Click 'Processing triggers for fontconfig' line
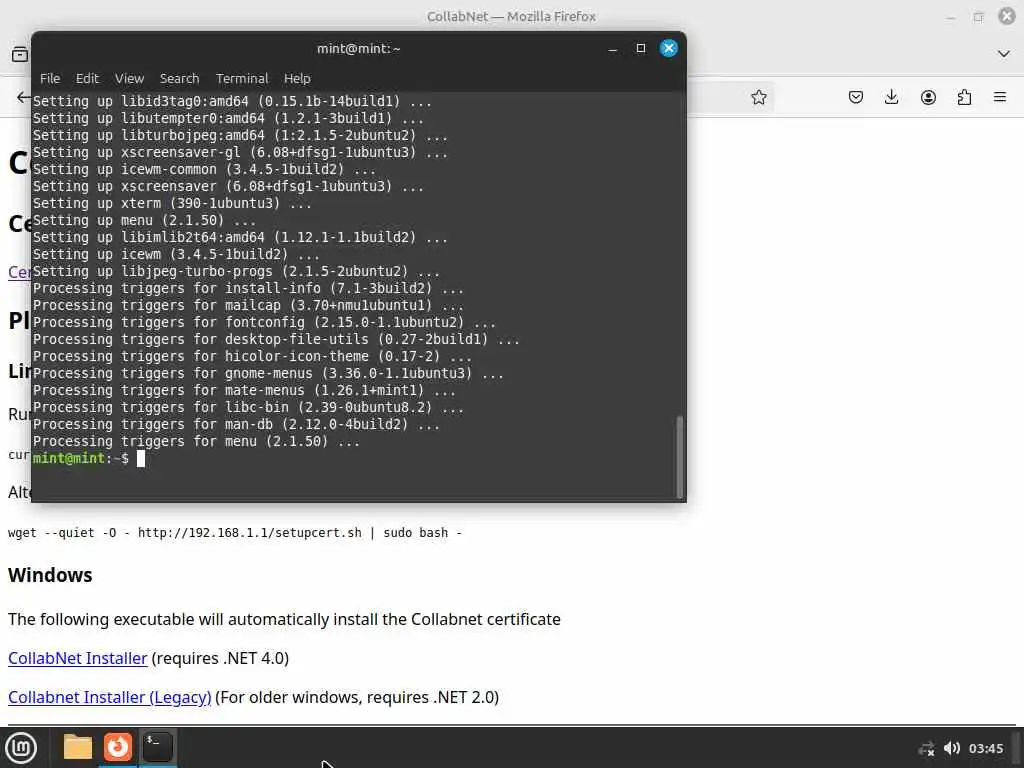The width and height of the screenshot is (1024, 768). click(264, 323)
